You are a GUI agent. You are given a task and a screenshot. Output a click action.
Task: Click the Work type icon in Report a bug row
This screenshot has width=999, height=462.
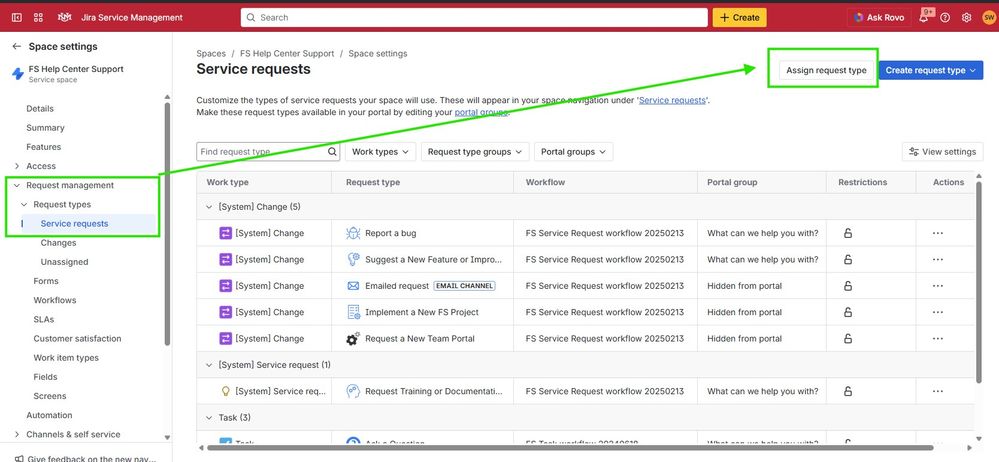tap(226, 233)
